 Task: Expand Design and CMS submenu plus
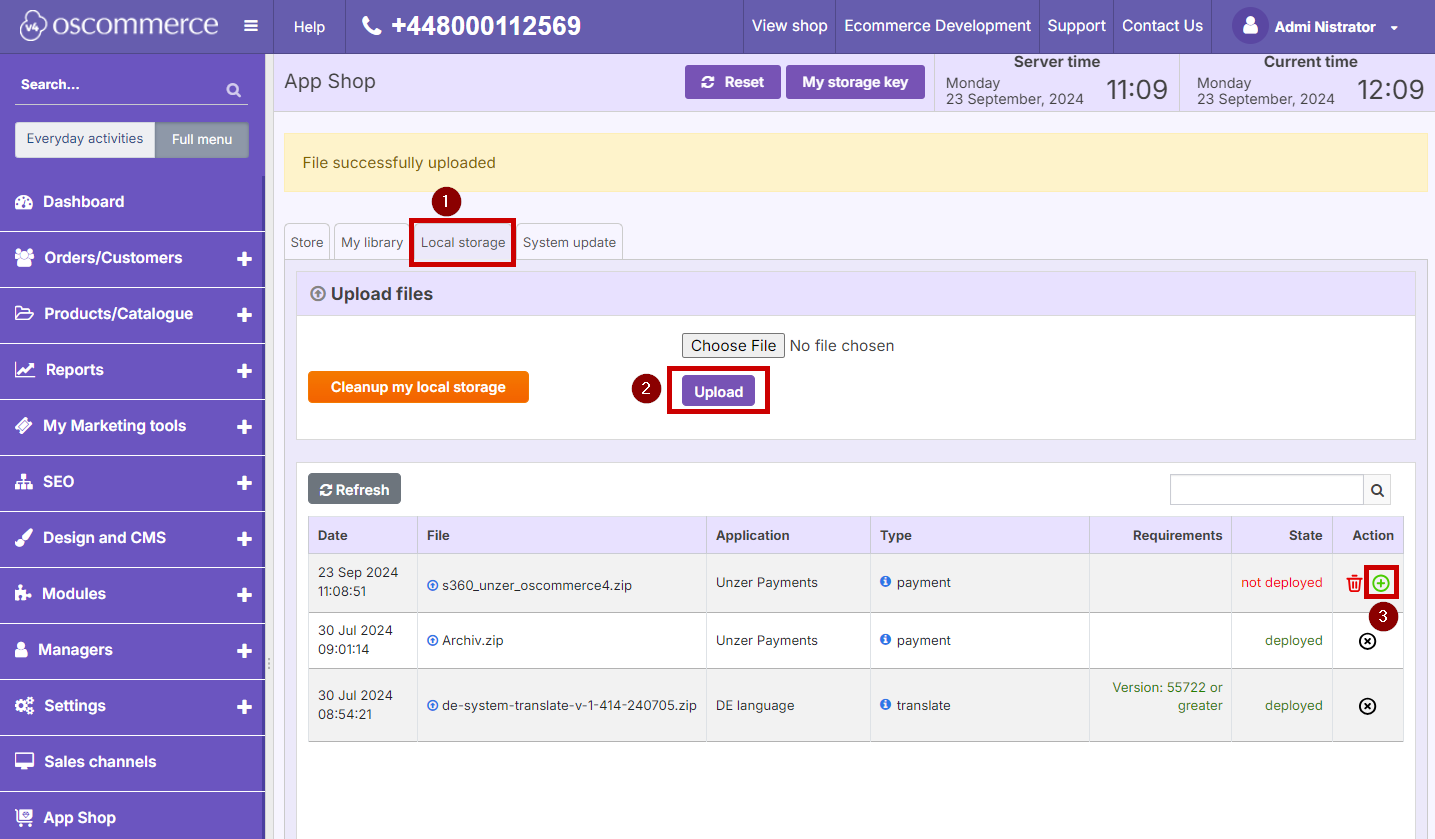pos(244,539)
